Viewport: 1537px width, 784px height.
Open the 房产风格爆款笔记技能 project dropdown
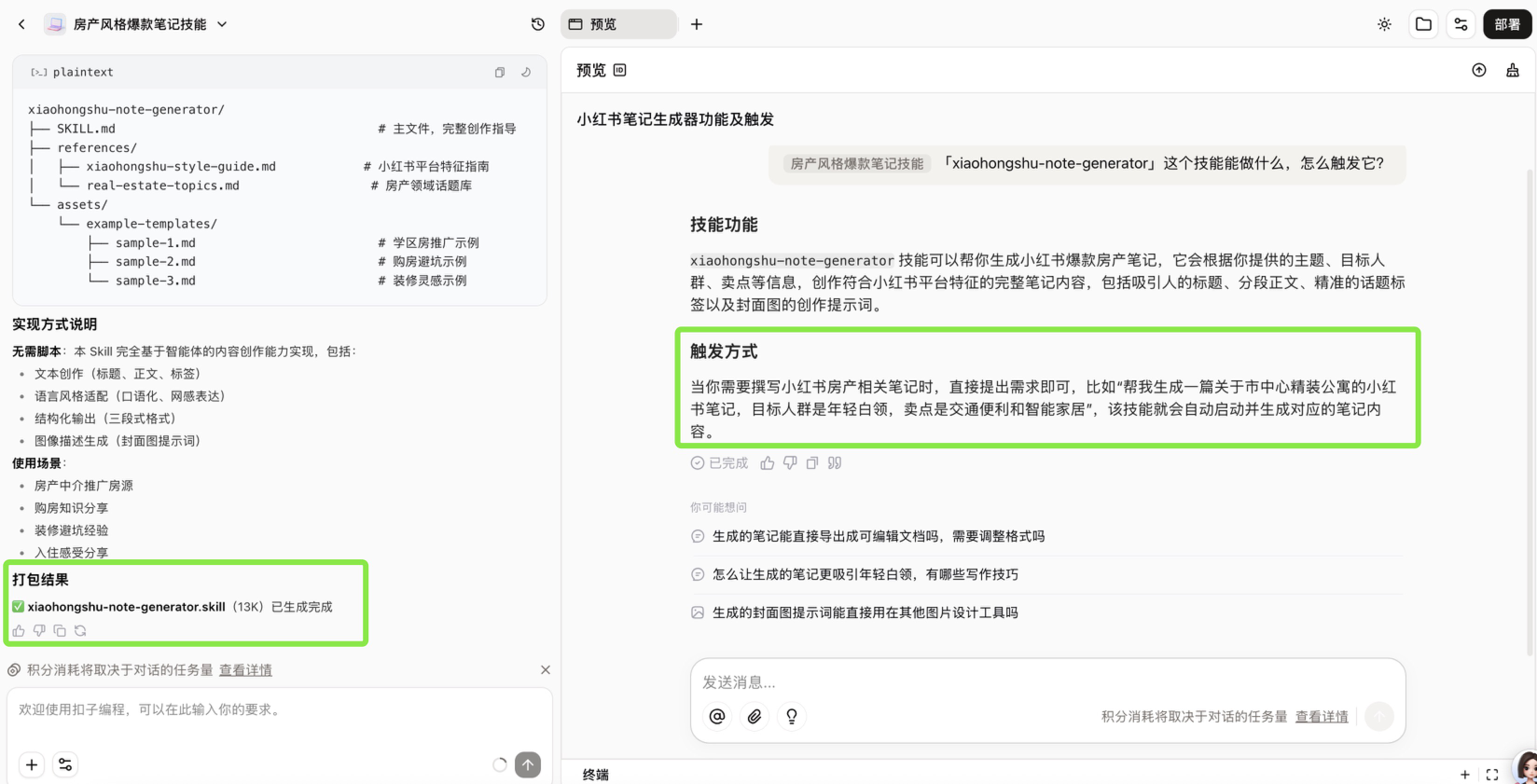222,24
